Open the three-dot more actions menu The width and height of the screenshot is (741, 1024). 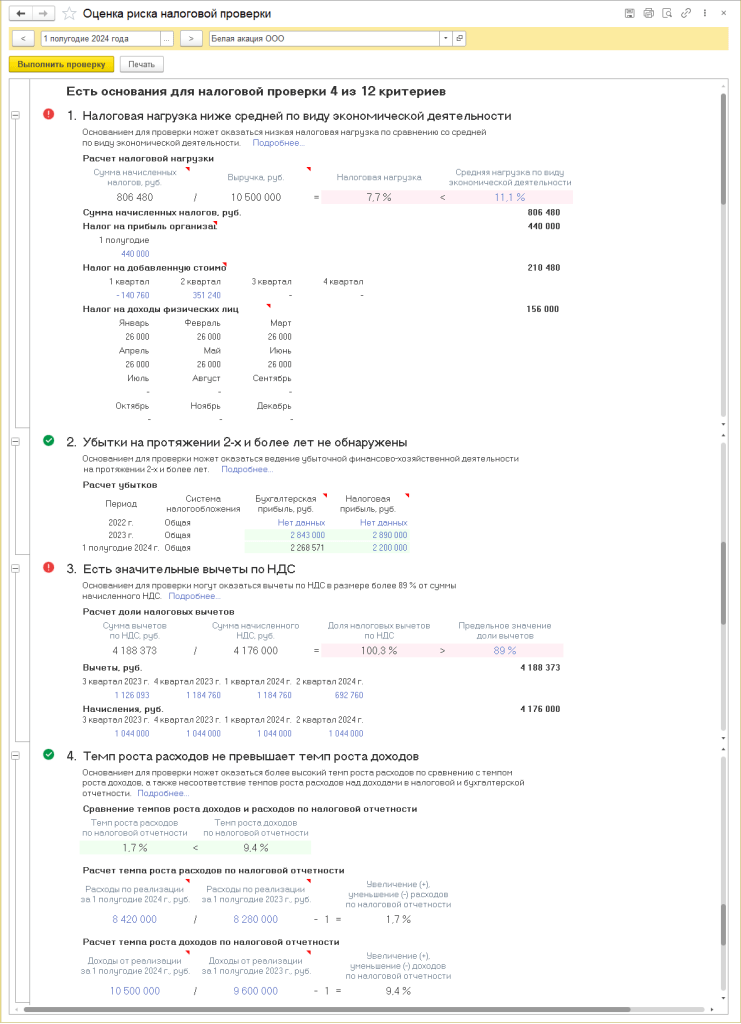pyautogui.click(x=704, y=14)
